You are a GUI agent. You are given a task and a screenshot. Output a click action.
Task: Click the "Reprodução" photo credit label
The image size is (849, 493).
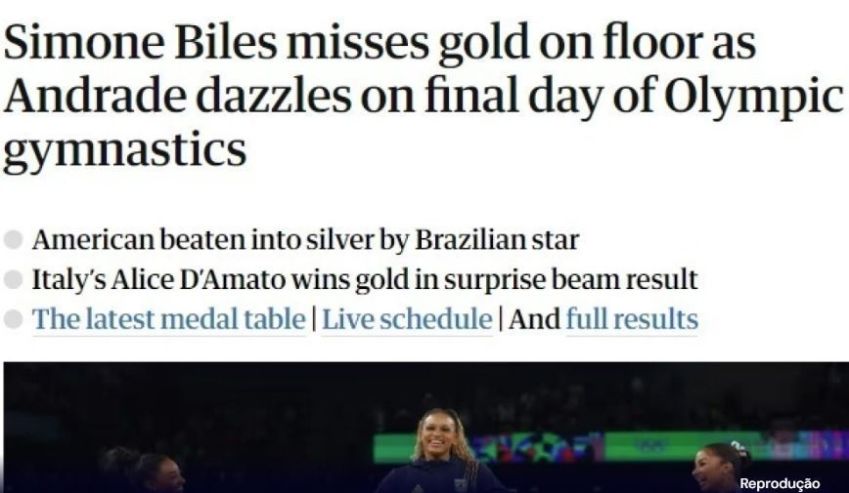click(779, 484)
